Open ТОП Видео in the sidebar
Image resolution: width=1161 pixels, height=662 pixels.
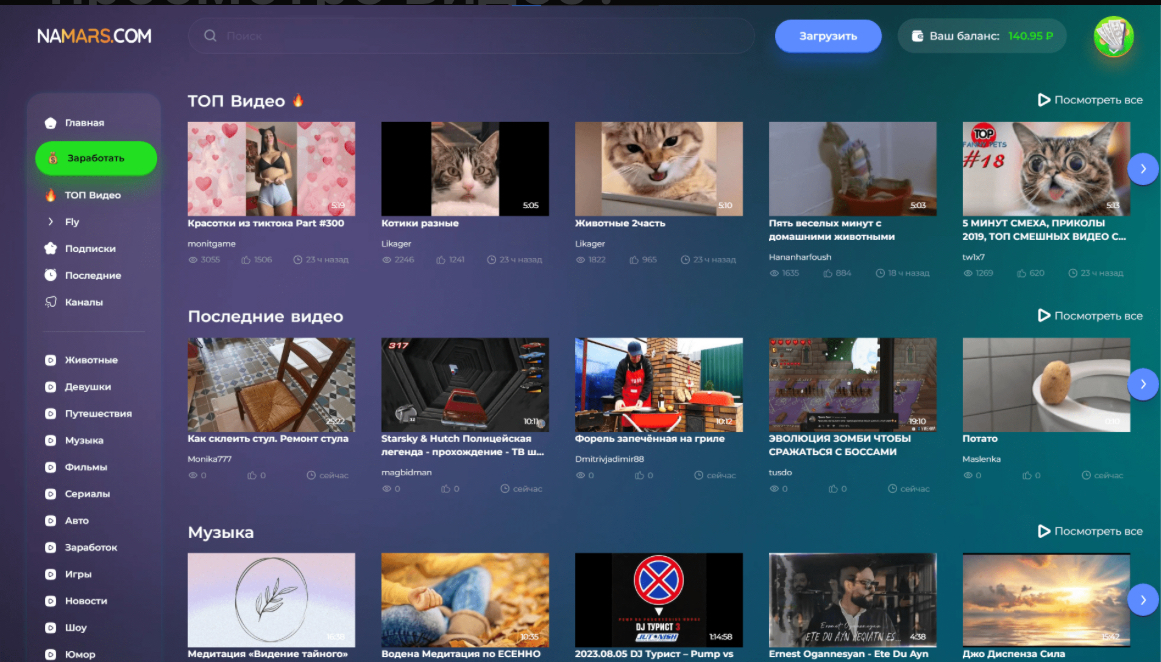click(94, 195)
